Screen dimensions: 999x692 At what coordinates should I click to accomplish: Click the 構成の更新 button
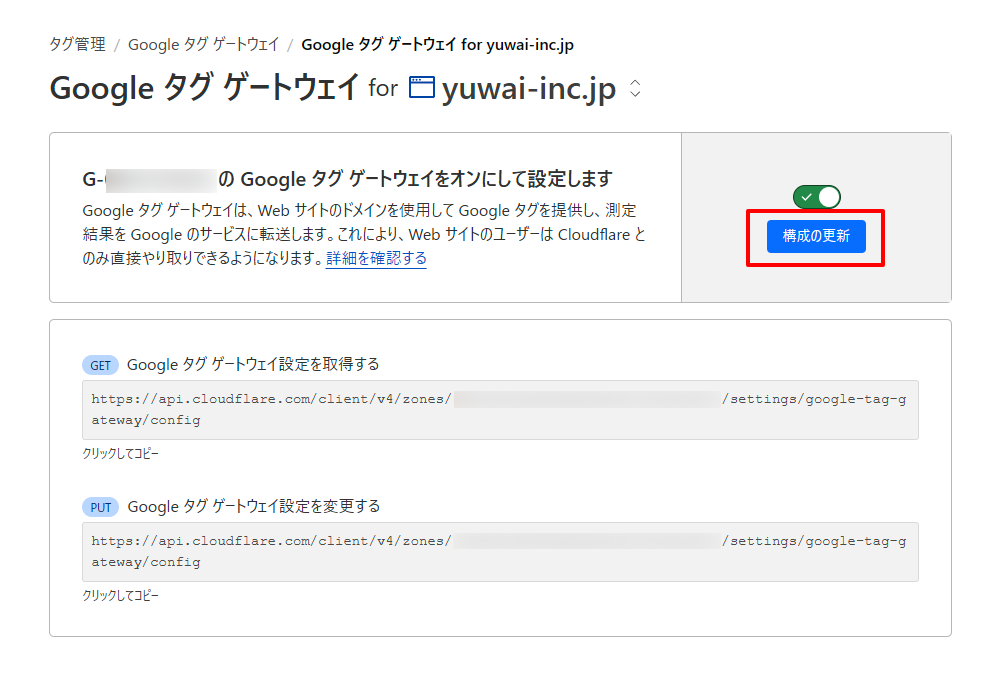pyautogui.click(x=816, y=236)
